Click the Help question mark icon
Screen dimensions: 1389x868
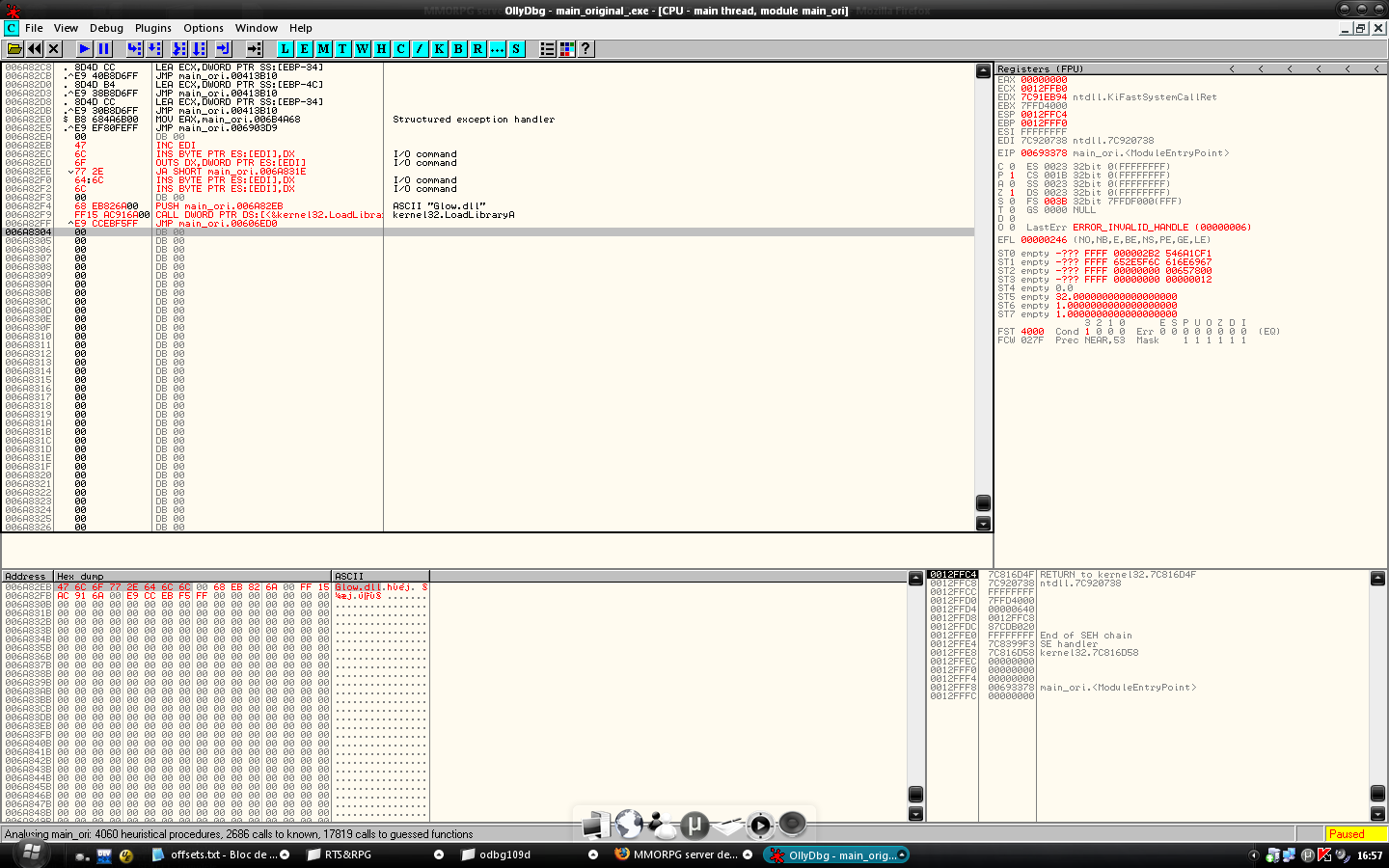pos(586,49)
